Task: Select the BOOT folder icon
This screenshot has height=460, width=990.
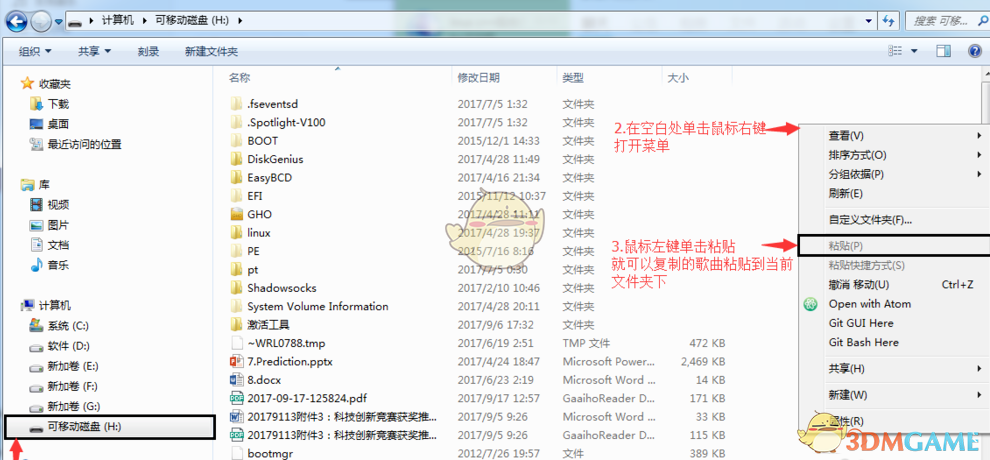Action: pyautogui.click(x=237, y=140)
